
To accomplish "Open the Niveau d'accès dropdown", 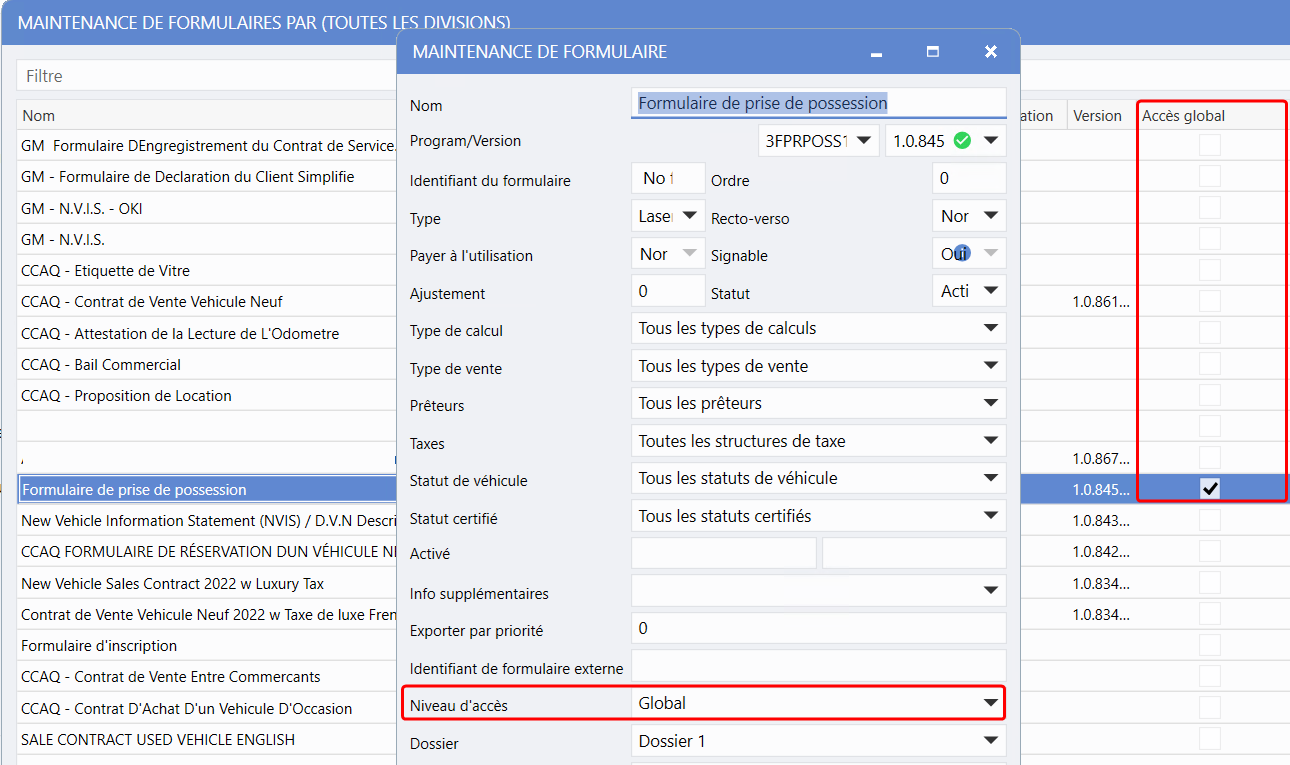I will coord(990,704).
